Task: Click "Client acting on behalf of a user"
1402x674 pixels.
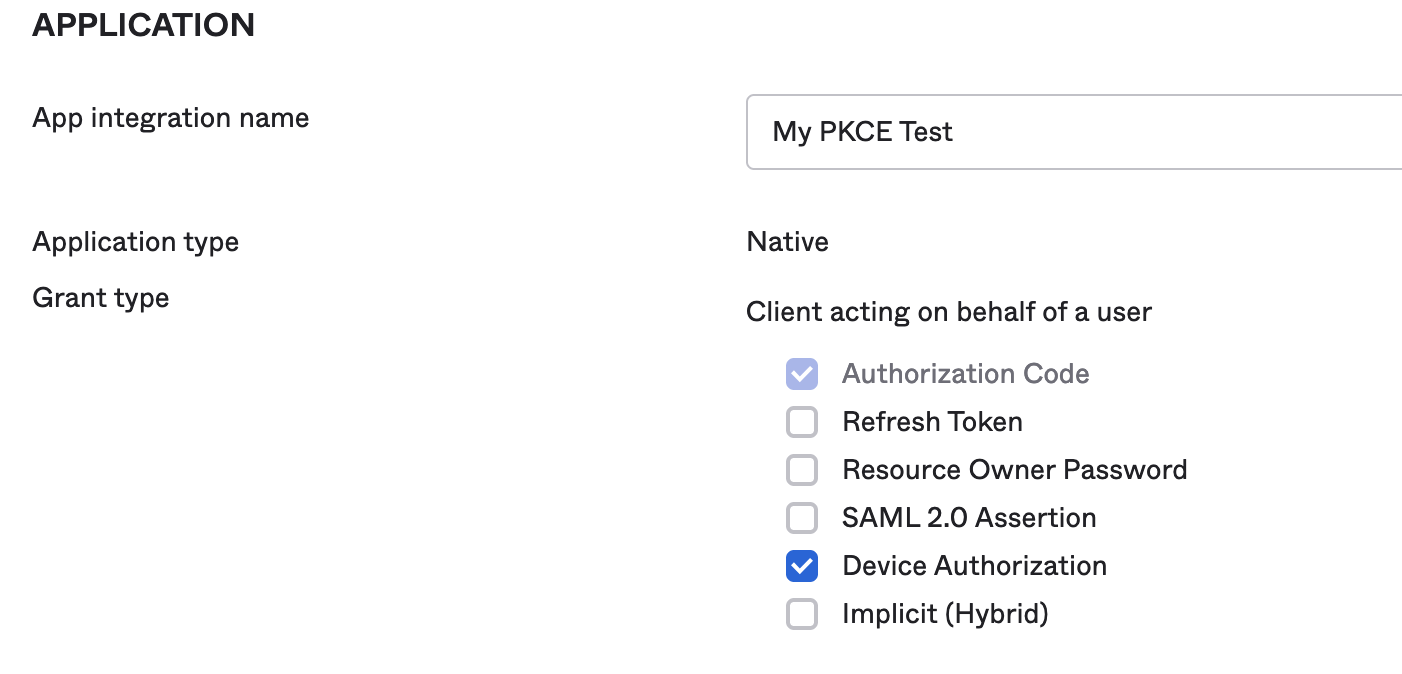Action: [948, 312]
